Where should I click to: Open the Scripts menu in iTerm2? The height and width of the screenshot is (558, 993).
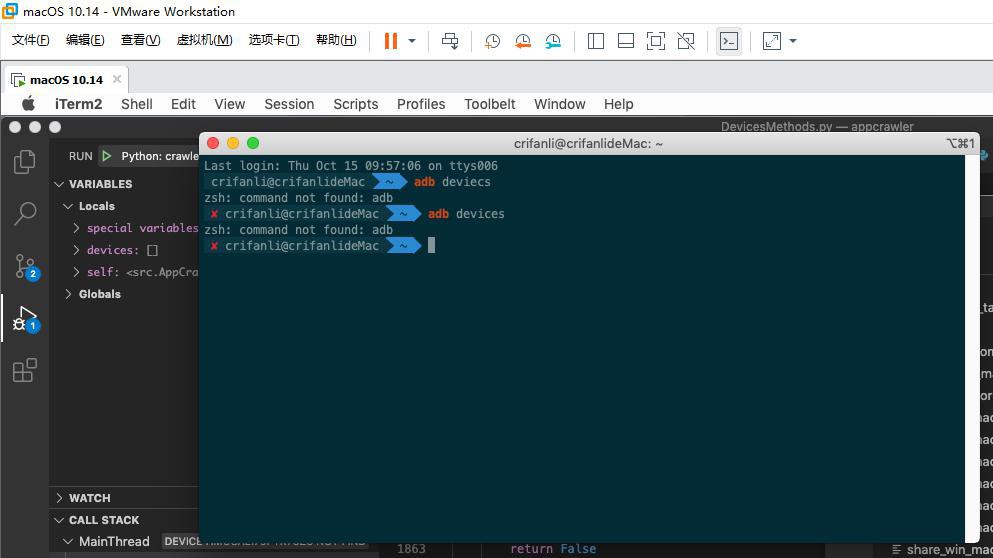pyautogui.click(x=355, y=104)
